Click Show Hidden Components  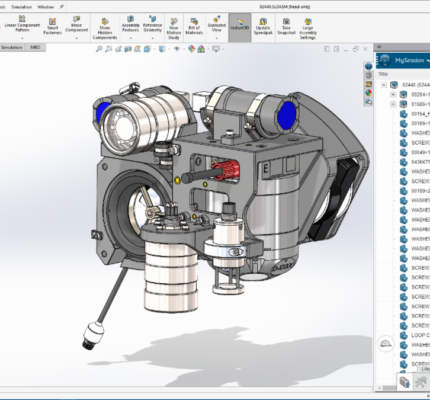(105, 29)
